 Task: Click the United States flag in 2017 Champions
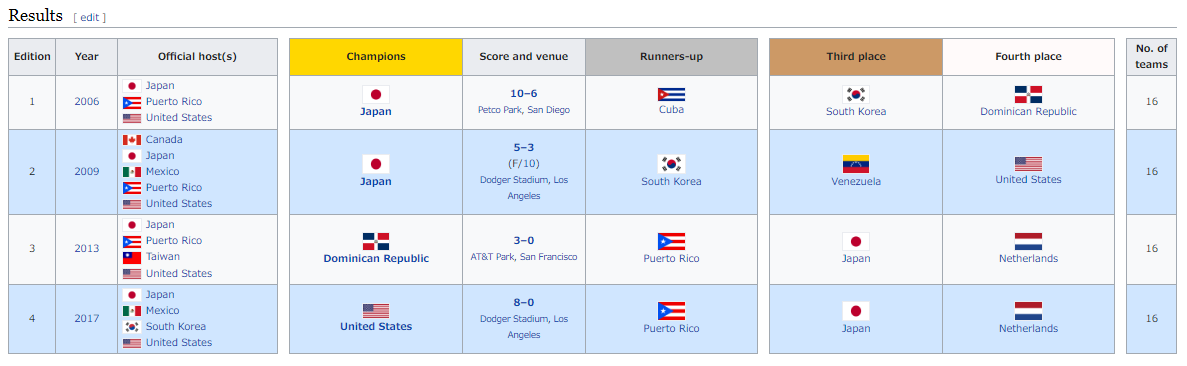tap(375, 311)
